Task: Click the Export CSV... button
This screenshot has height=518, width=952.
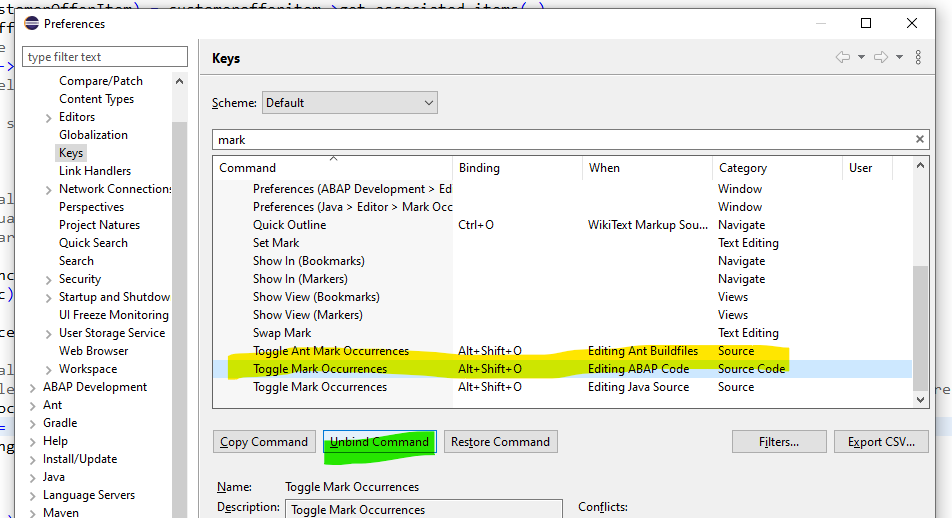Action: point(881,441)
